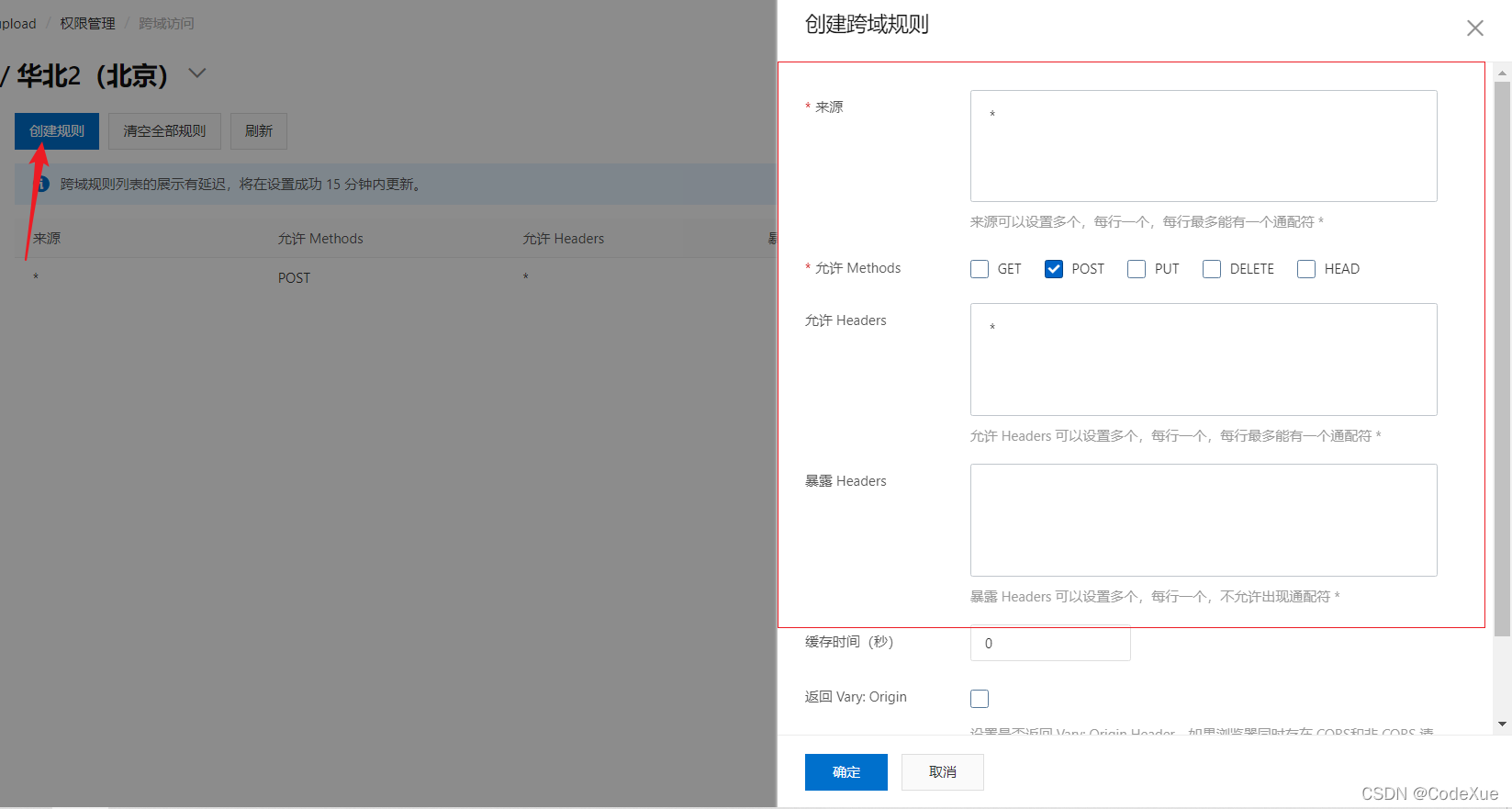Click the dialog vertical scrollbar thumb
The image size is (1512, 809).
[1503, 358]
